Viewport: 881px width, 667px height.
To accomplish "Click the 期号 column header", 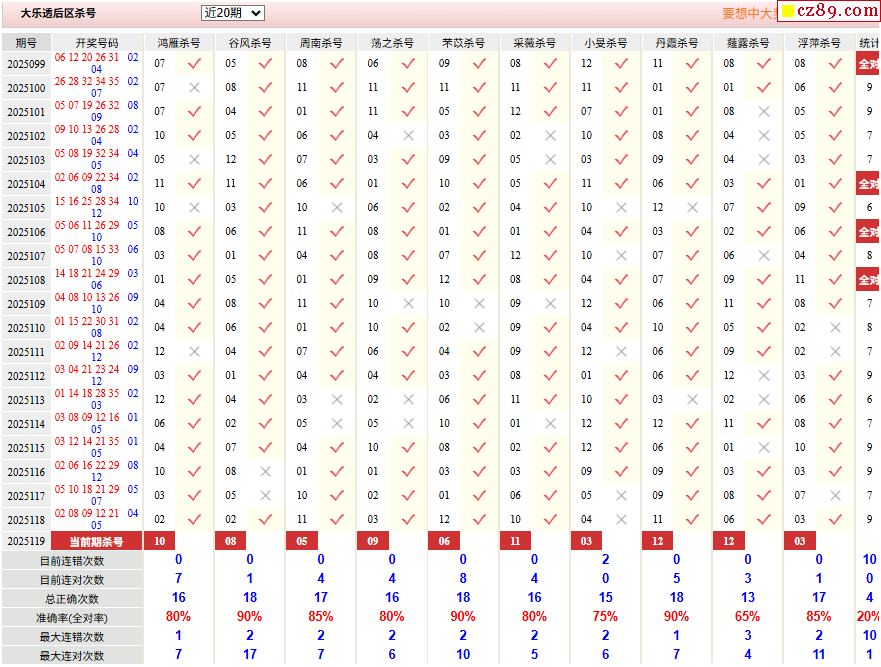I will pyautogui.click(x=26, y=43).
